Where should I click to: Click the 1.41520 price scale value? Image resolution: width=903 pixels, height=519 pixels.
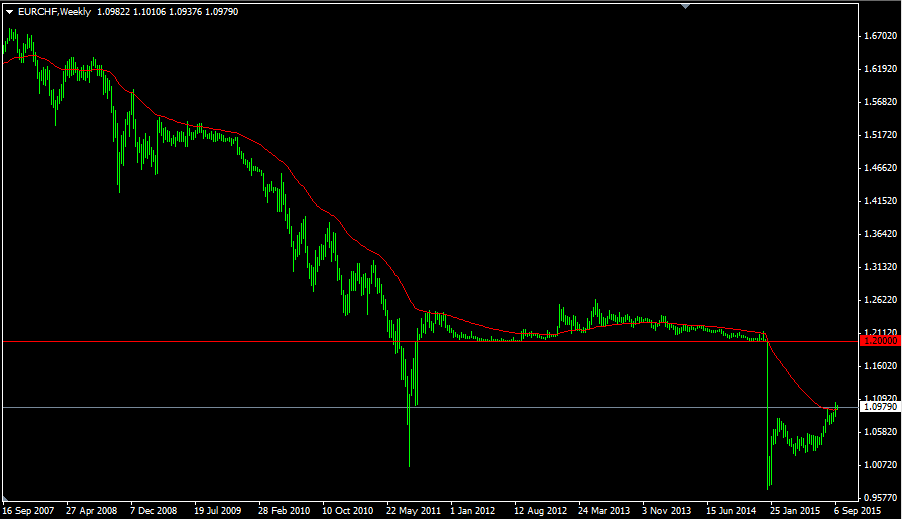[x=881, y=201]
